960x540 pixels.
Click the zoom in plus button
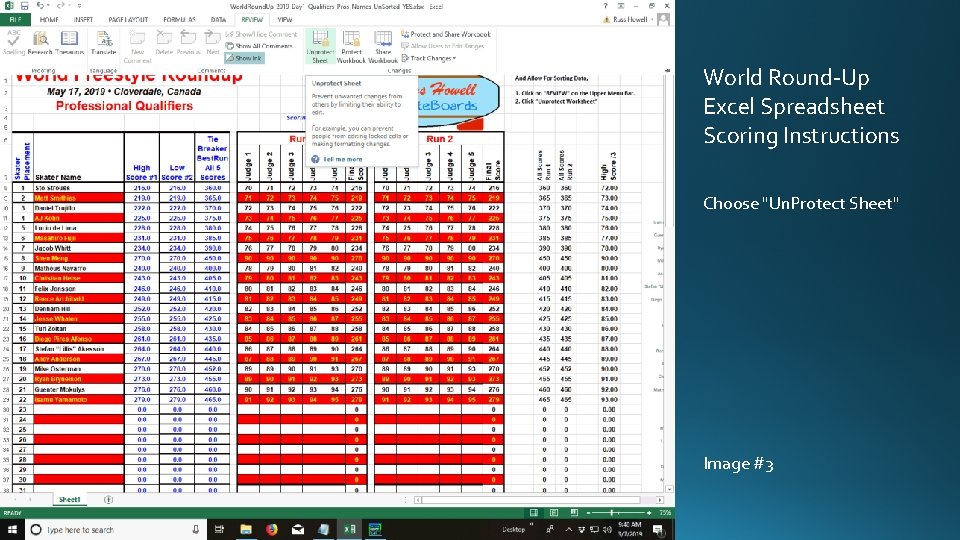[x=649, y=512]
